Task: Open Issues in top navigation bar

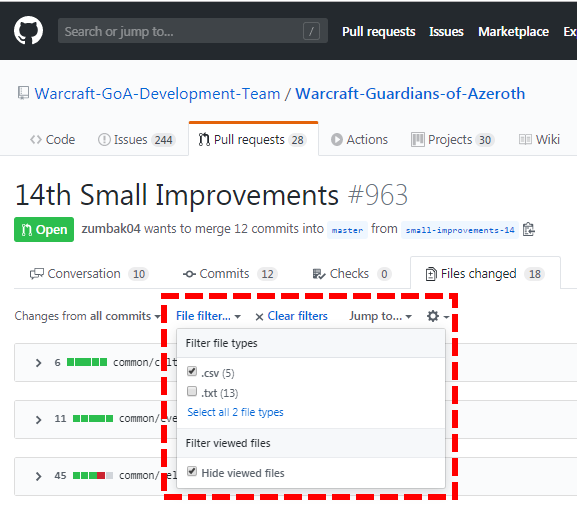Action: pos(446,31)
